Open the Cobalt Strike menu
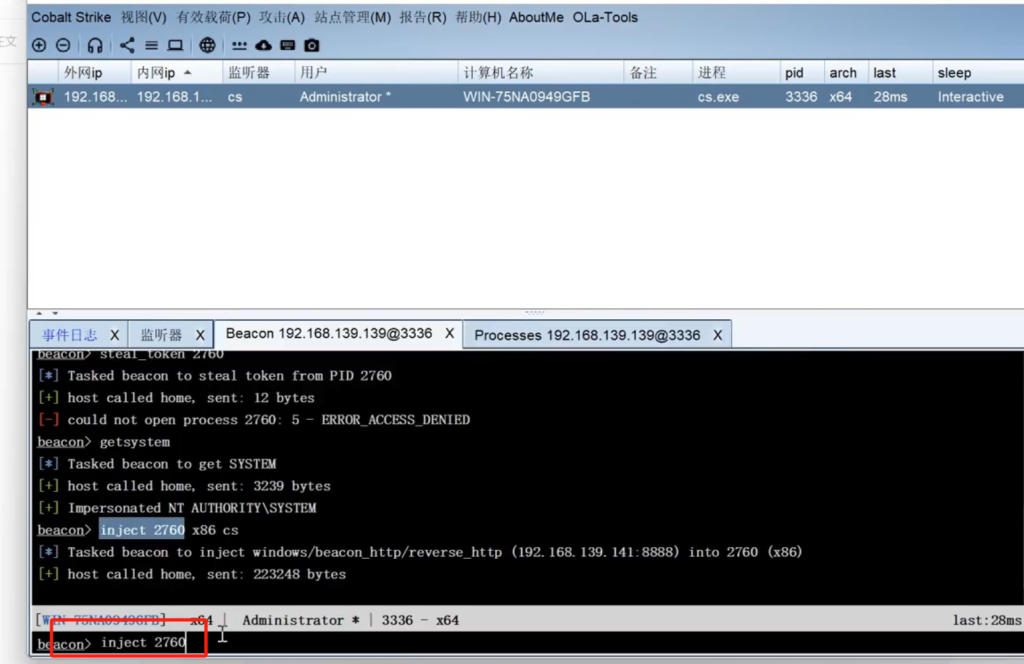The image size is (1024, 664). tap(71, 18)
